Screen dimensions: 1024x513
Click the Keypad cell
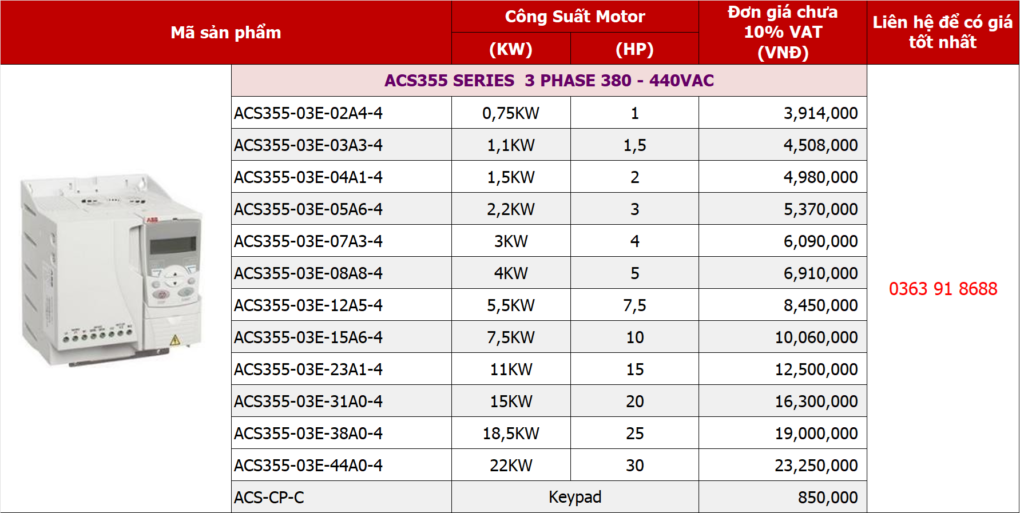coord(574,497)
